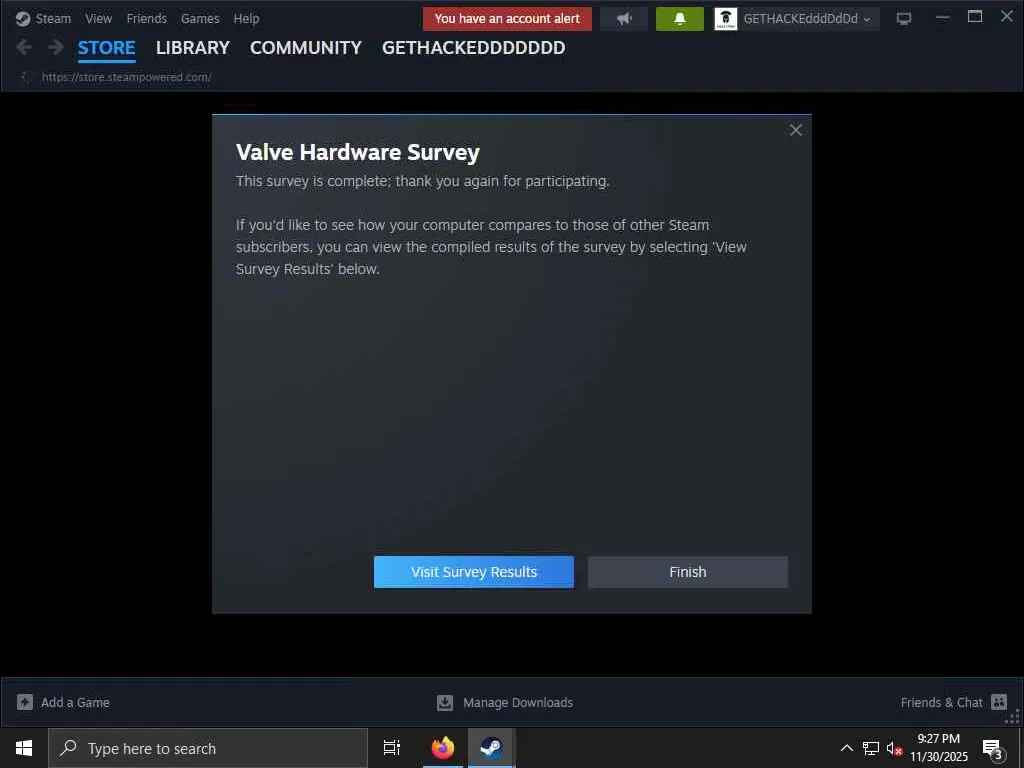Click the network tray icon
Viewport: 1024px width, 768px height.
pos(871,748)
